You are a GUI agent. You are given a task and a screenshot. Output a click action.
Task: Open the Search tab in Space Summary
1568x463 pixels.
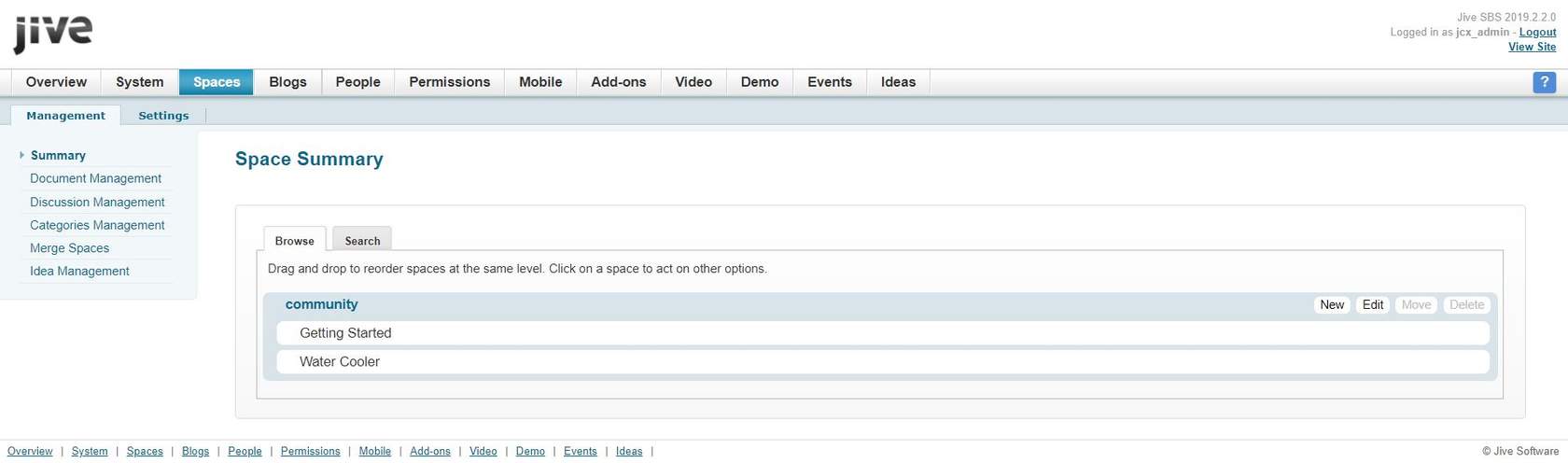click(x=362, y=241)
